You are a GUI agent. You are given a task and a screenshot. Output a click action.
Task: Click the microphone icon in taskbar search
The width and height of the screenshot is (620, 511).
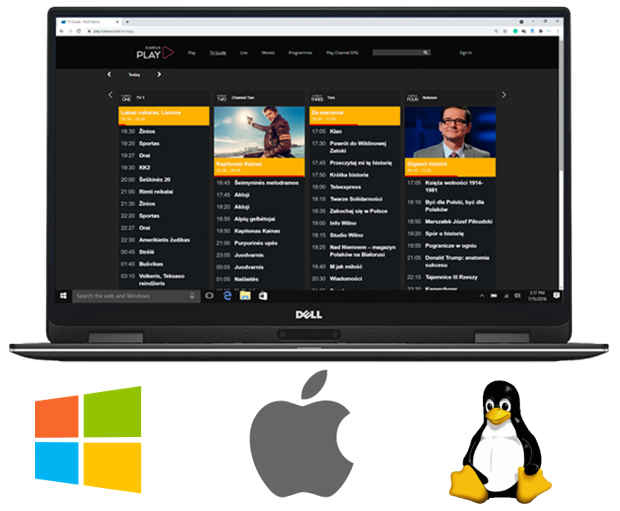[193, 296]
